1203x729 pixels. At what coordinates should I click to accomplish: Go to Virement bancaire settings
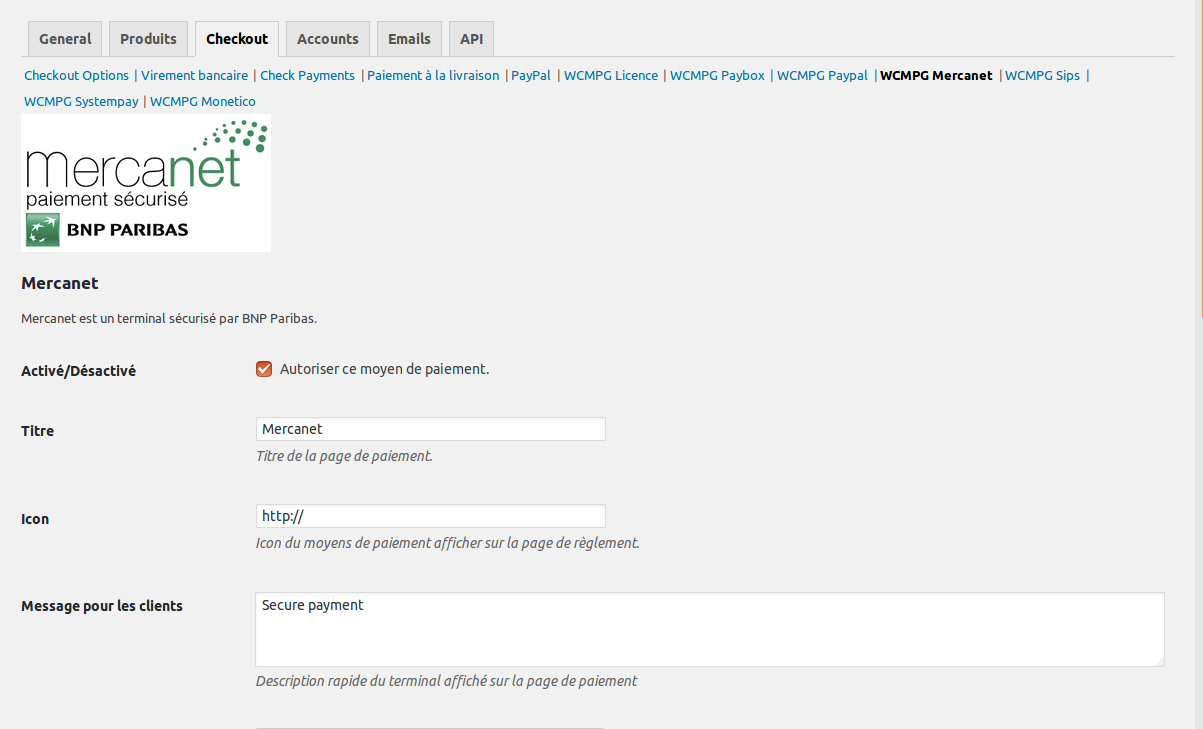click(x=194, y=75)
